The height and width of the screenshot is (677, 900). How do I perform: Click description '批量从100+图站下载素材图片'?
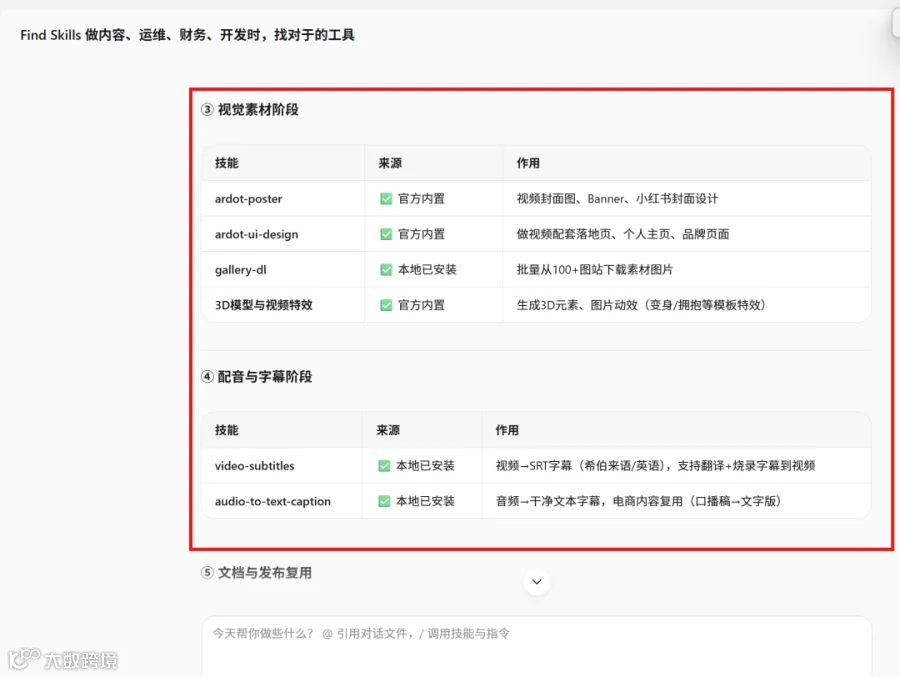tap(595, 270)
